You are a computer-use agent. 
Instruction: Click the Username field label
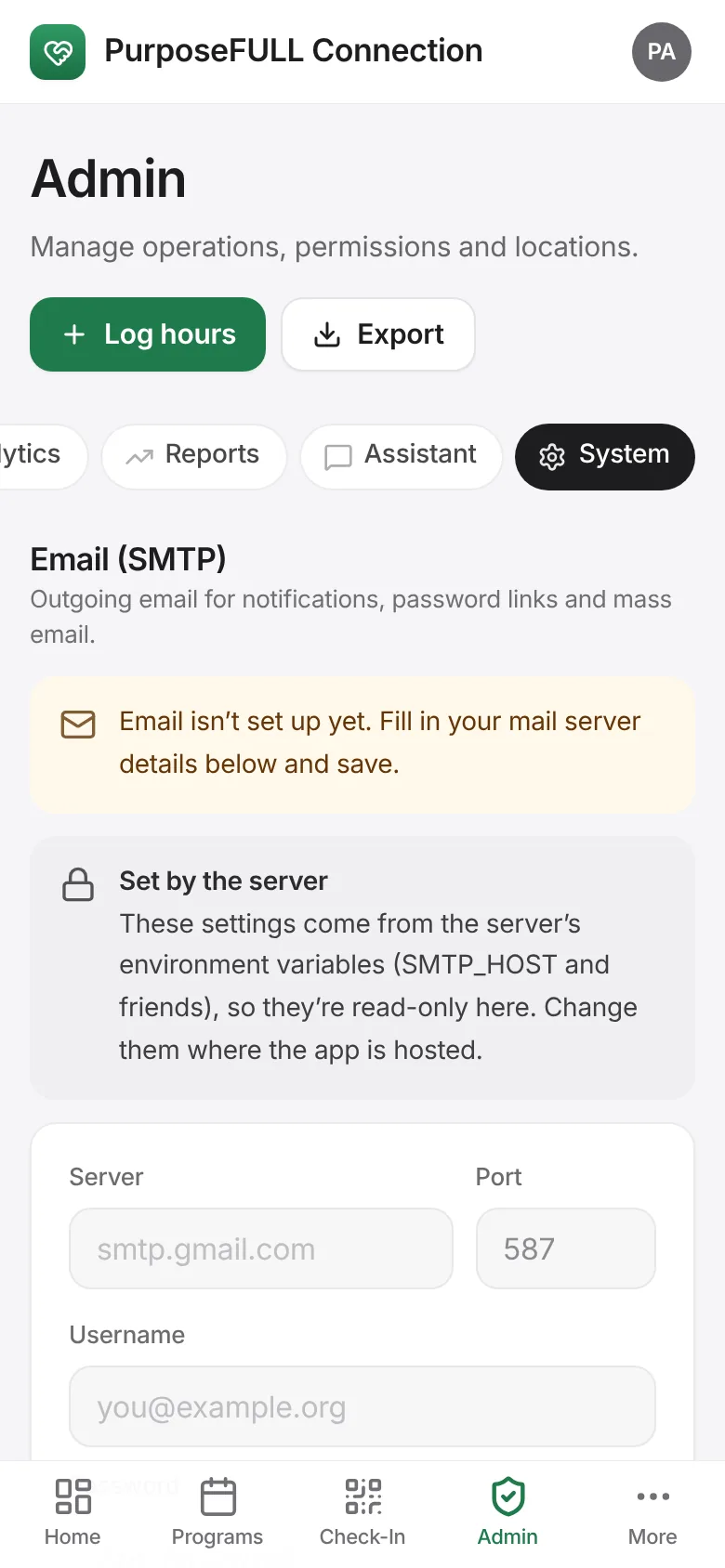[x=127, y=1335]
